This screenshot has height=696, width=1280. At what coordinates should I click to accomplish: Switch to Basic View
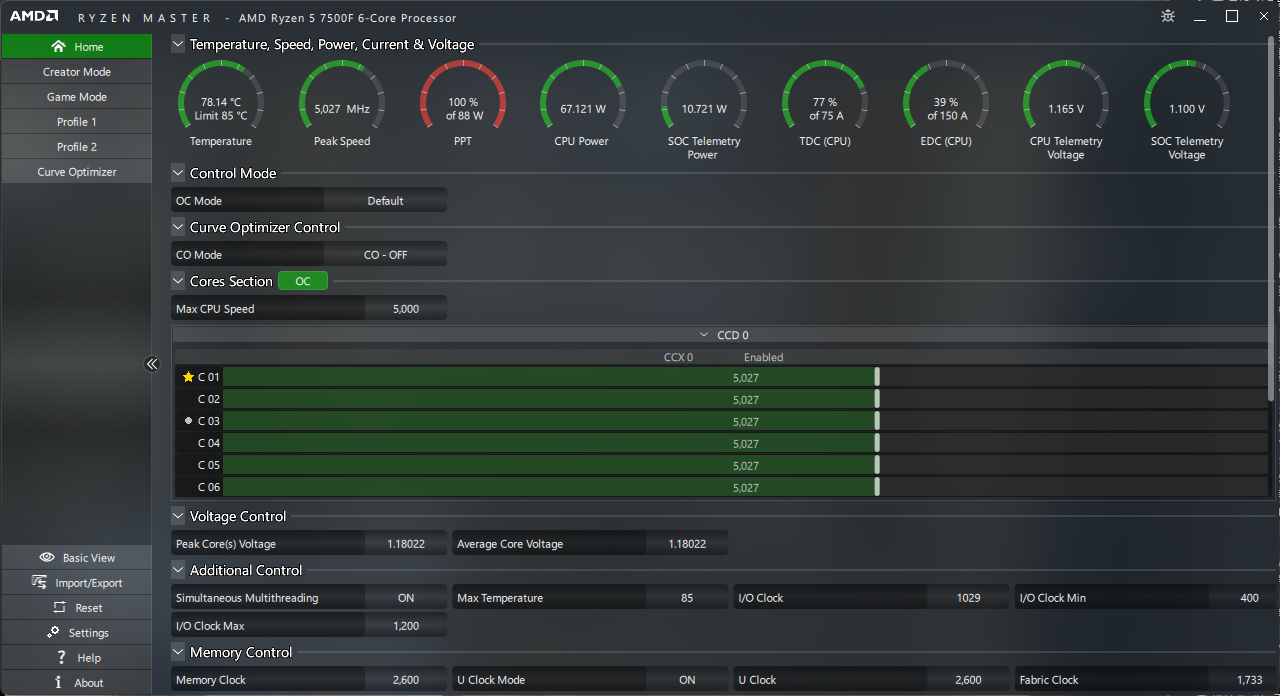(76, 558)
